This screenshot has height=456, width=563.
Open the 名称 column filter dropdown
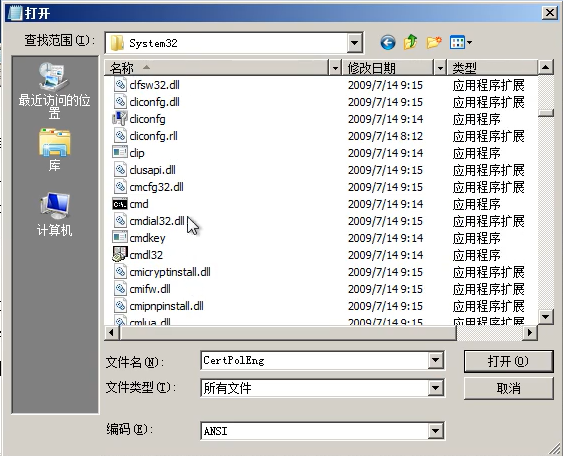coord(335,68)
